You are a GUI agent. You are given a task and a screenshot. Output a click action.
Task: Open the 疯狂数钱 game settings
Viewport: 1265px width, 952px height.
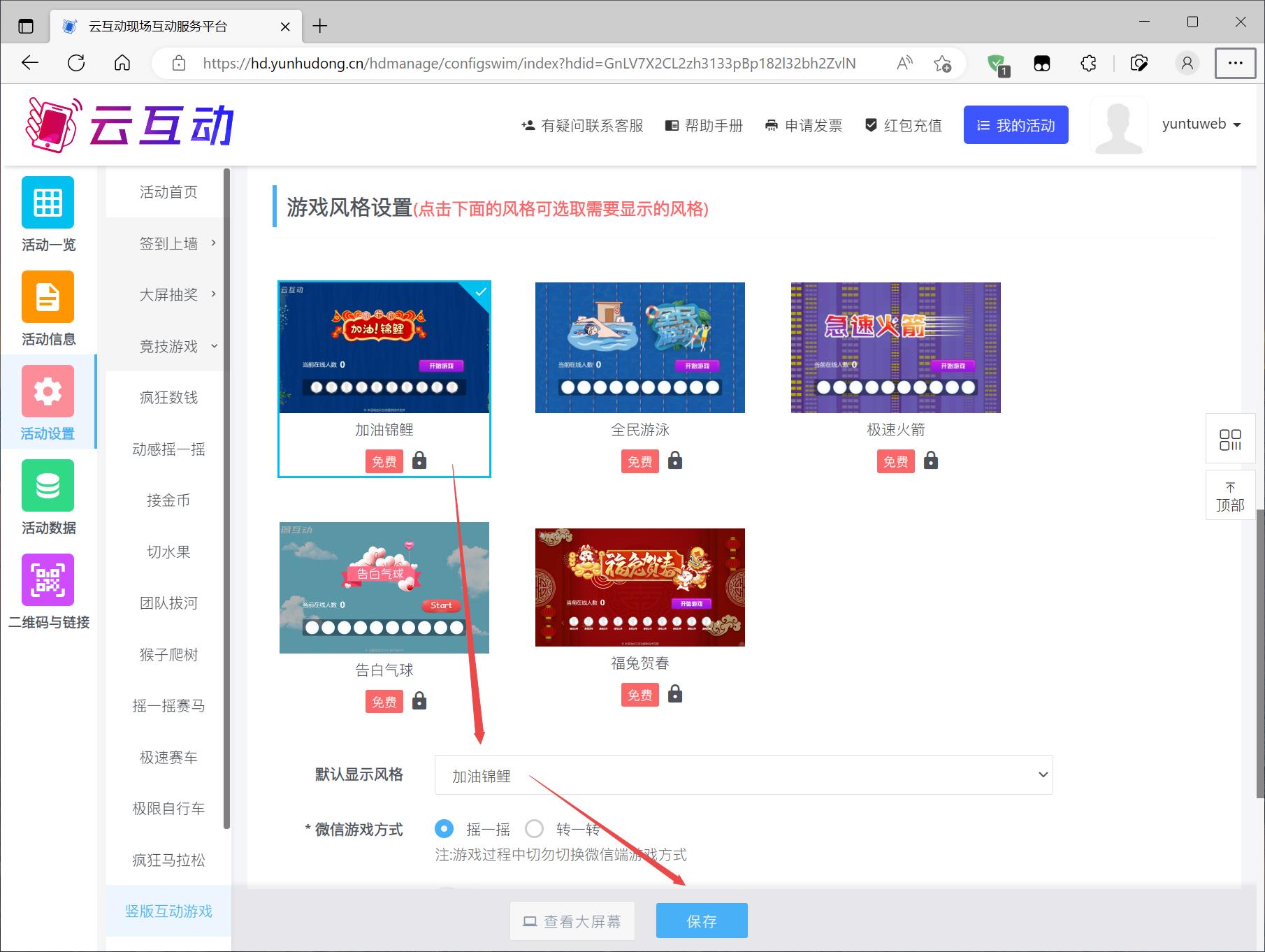[x=168, y=398]
